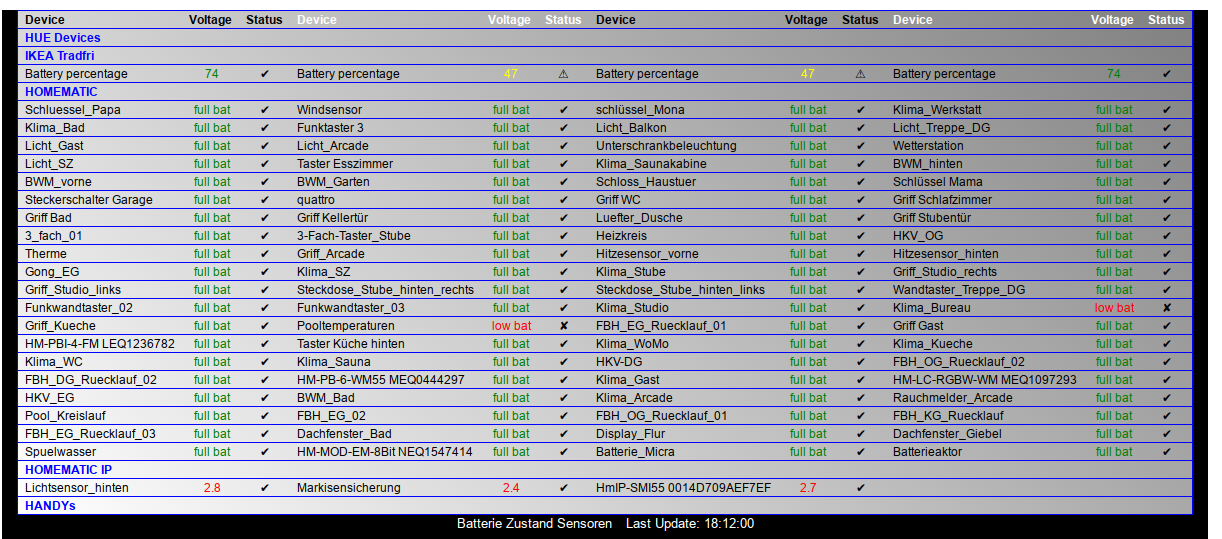Click the 2.4 voltage of Markisensicherung

pos(511,488)
